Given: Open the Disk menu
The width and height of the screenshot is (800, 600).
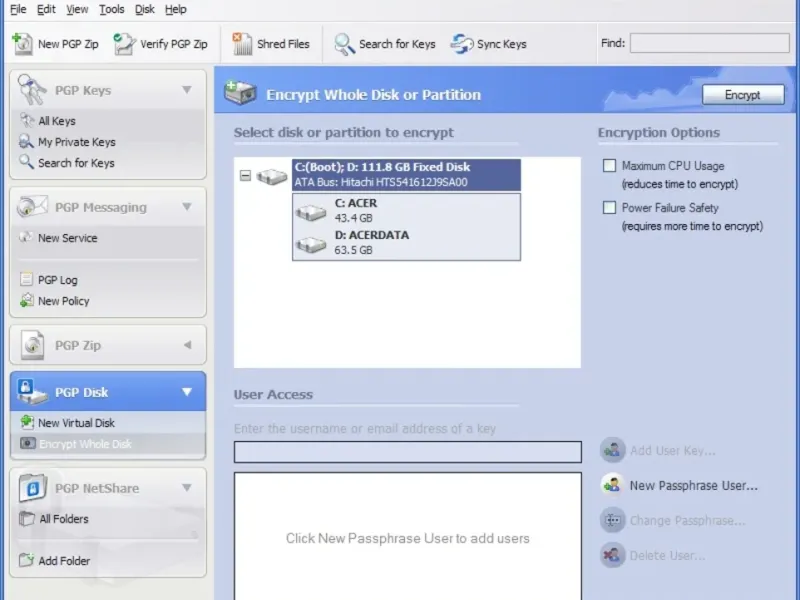Looking at the screenshot, I should click(144, 9).
